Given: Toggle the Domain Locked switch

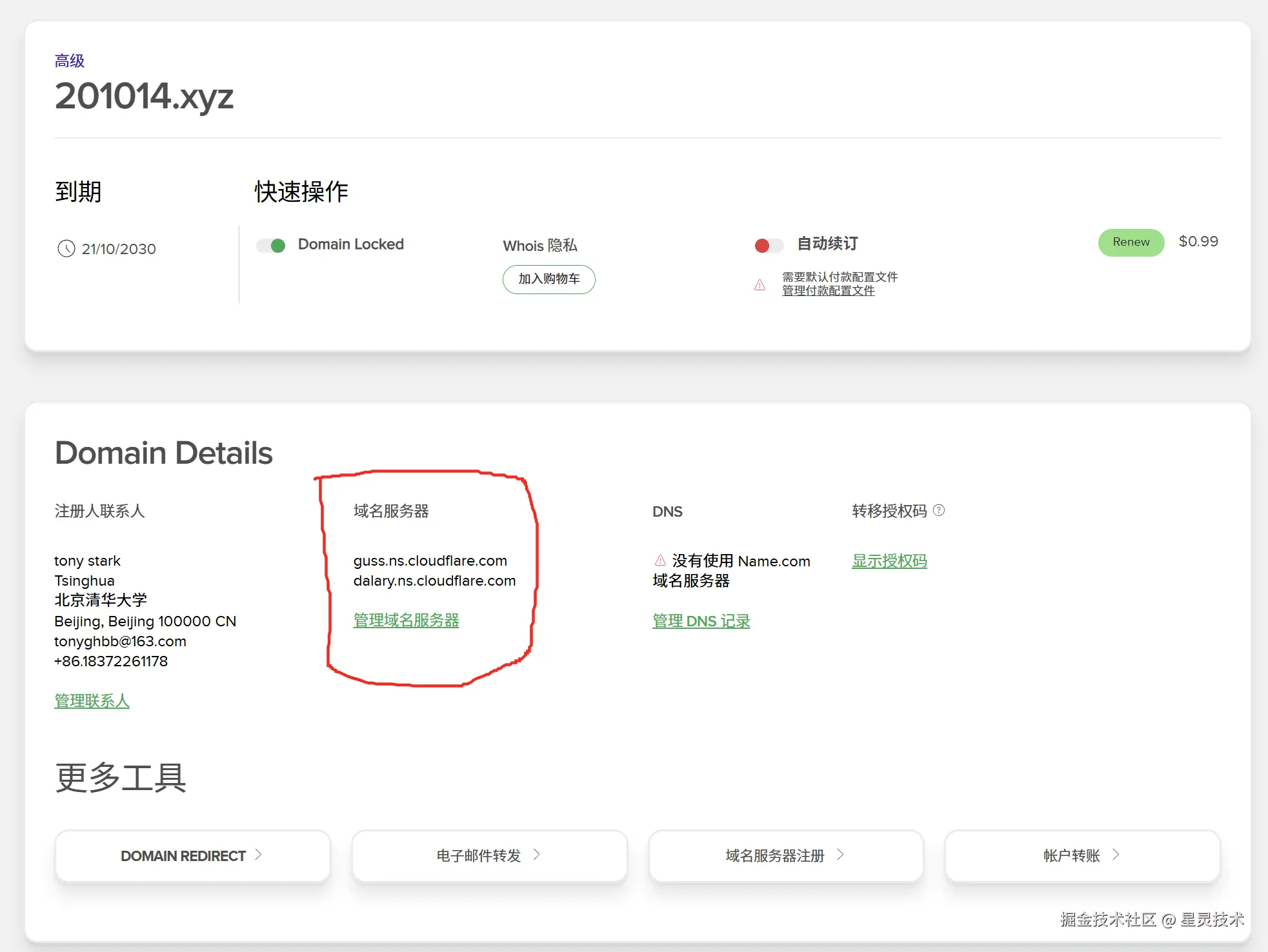Looking at the screenshot, I should [x=271, y=246].
